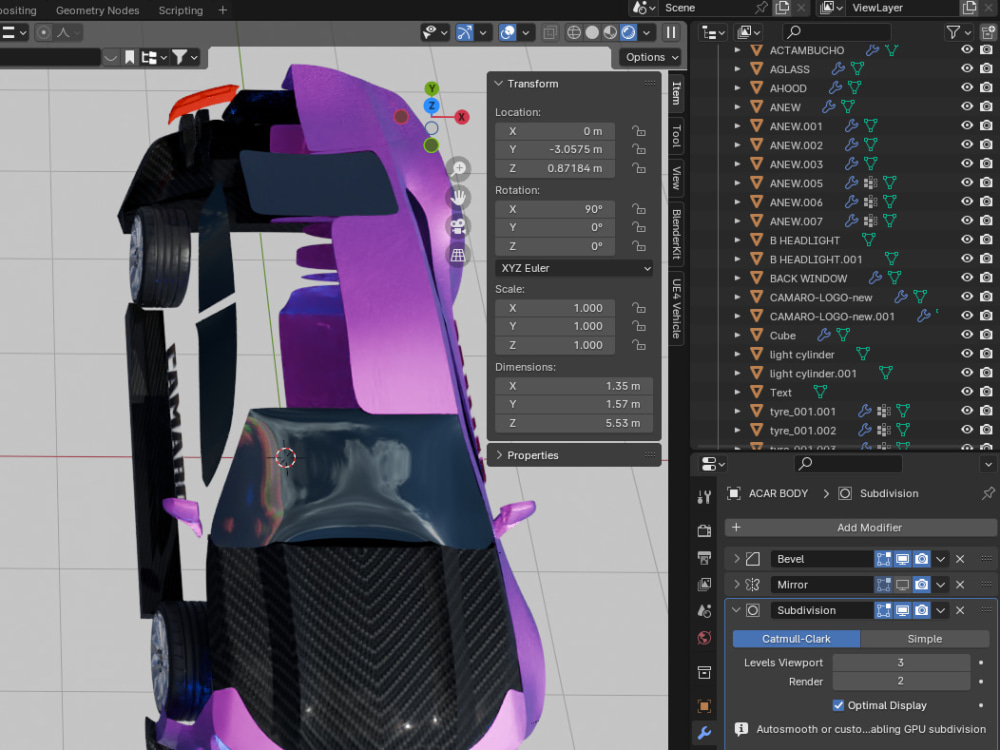Expand the Cube outliner row
Screen dimensions: 1000x750
click(737, 335)
